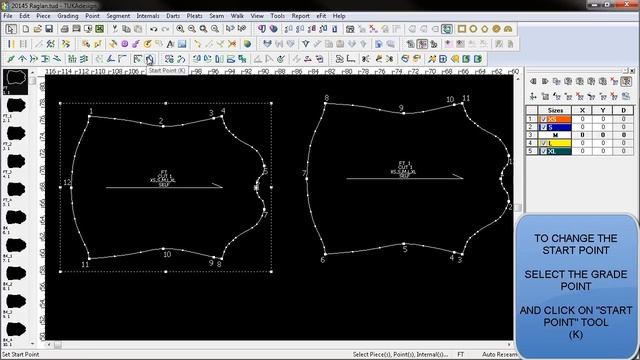
Task: Select the M size row in table
Action: pos(580,135)
